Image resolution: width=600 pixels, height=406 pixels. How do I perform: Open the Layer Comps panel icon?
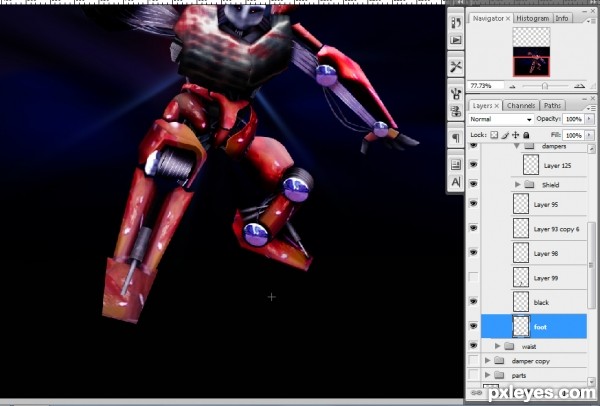tap(455, 165)
